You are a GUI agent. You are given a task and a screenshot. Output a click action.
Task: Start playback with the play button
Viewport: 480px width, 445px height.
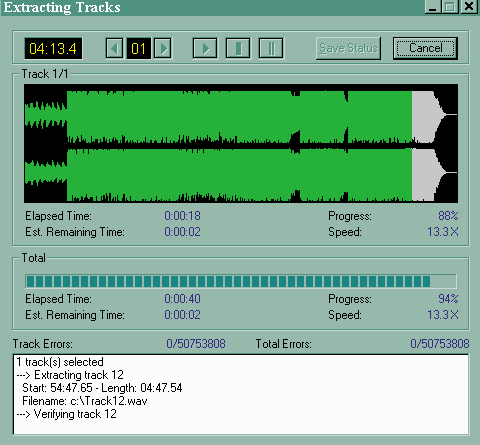(205, 49)
